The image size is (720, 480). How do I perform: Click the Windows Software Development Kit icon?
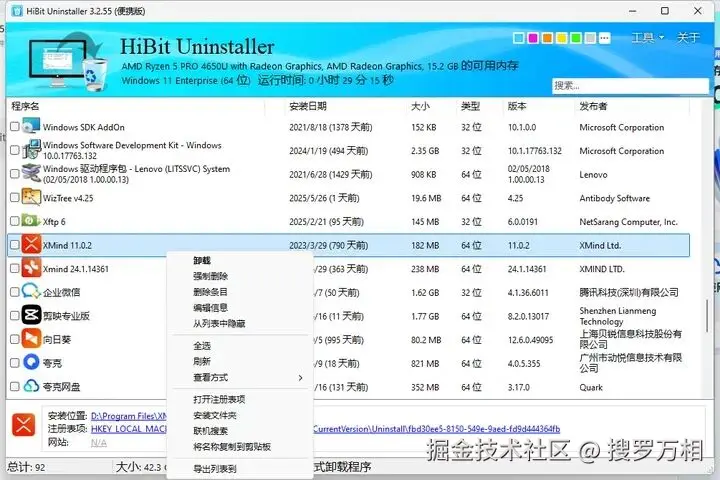(x=31, y=150)
